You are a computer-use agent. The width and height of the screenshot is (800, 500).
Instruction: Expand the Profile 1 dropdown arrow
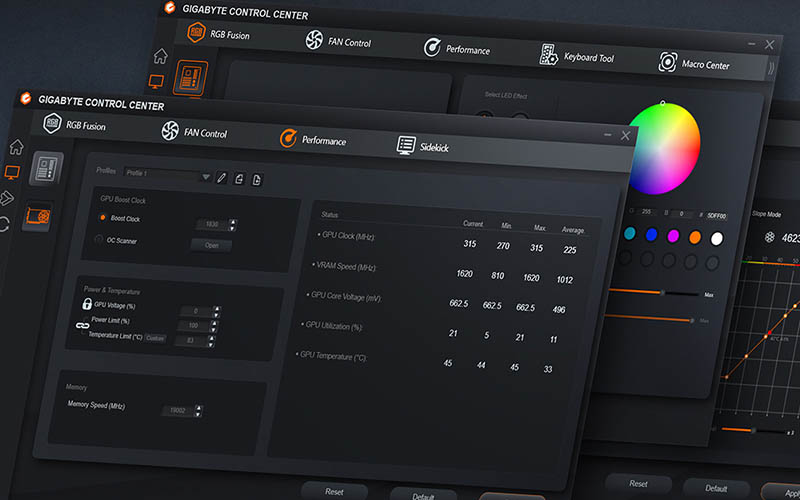point(206,177)
